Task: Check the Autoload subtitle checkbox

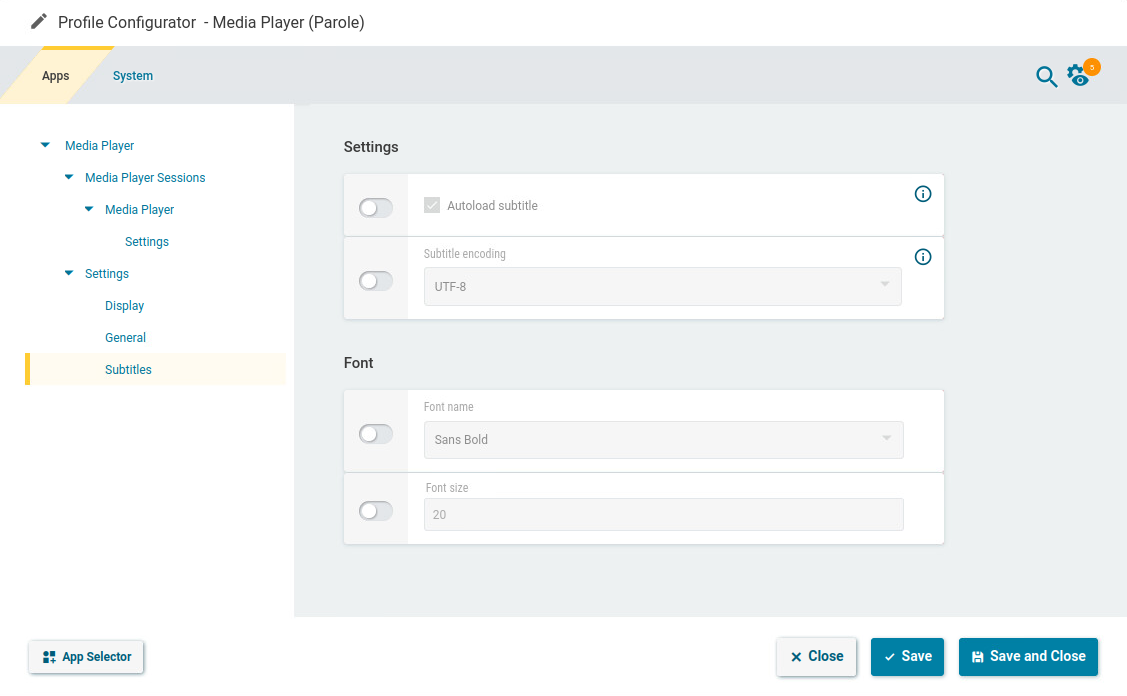Action: coord(432,206)
